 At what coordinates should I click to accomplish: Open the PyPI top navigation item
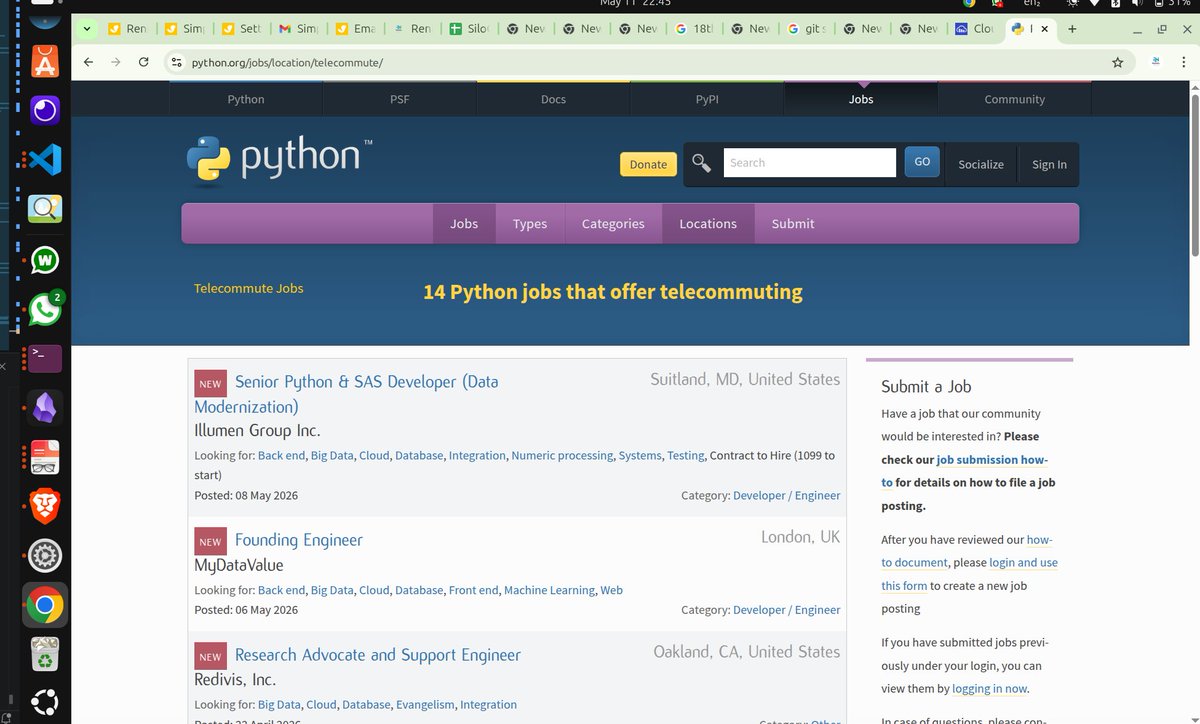(707, 99)
